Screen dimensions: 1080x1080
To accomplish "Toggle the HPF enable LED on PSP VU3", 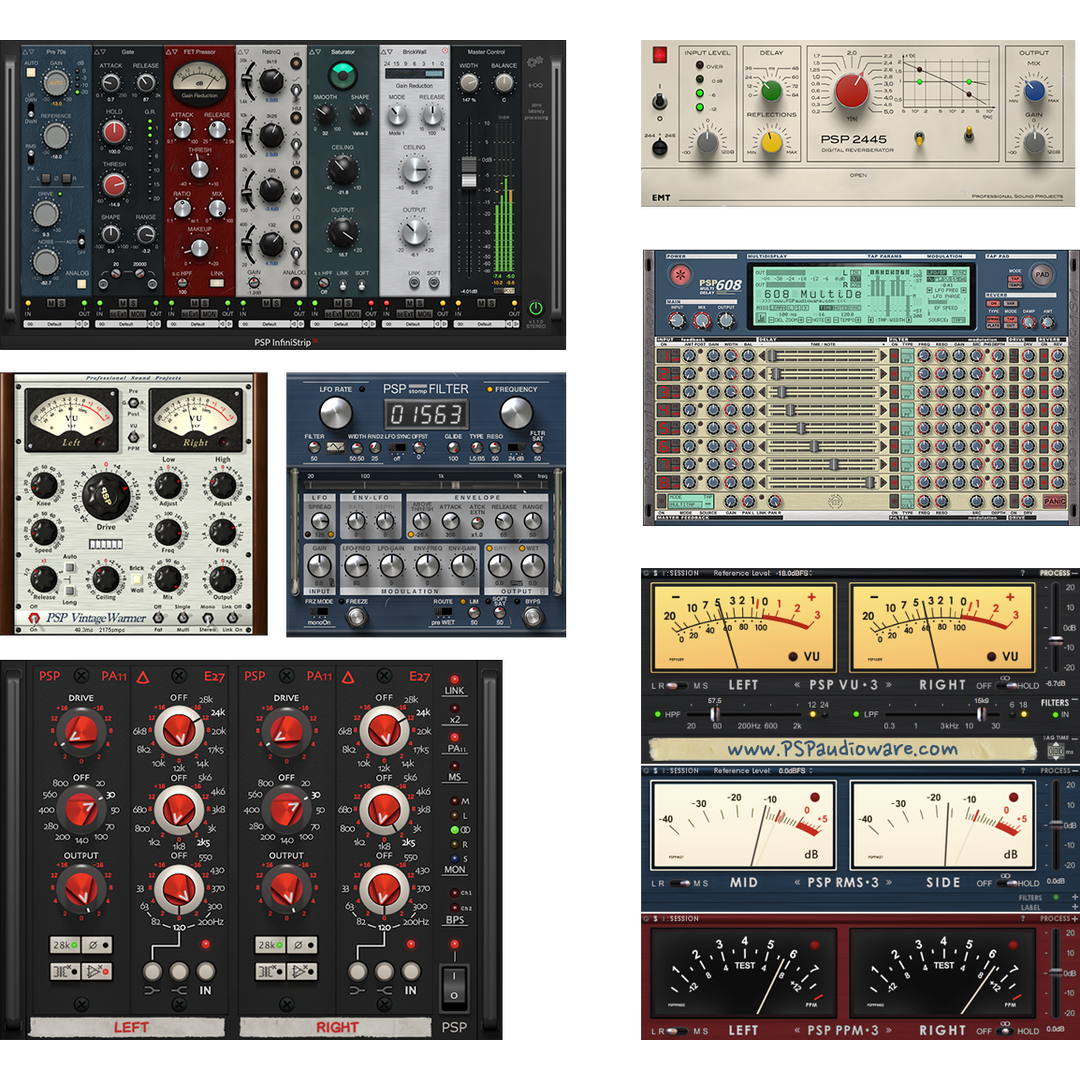I will point(658,714).
